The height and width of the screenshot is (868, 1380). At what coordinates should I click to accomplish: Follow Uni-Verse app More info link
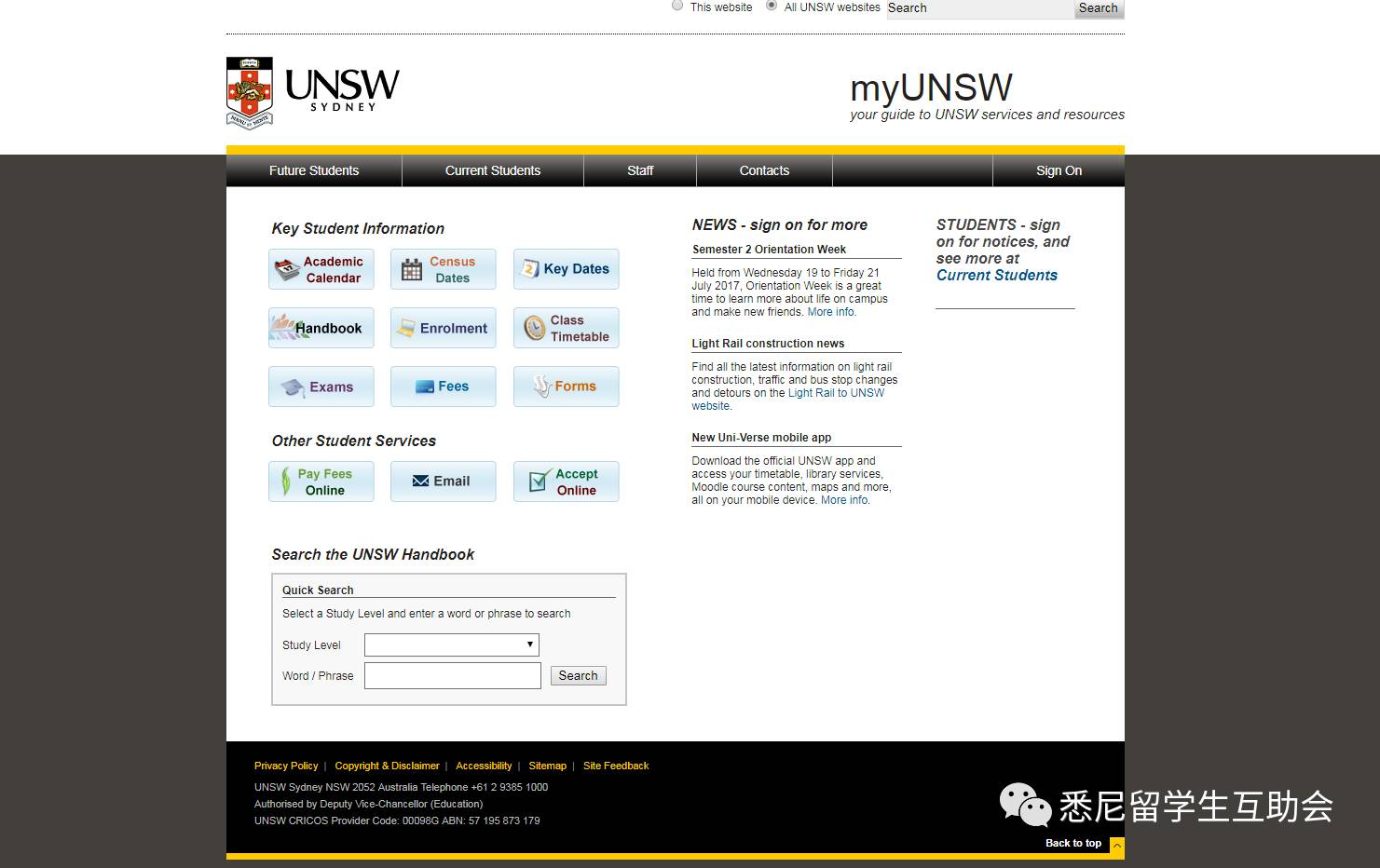845,500
